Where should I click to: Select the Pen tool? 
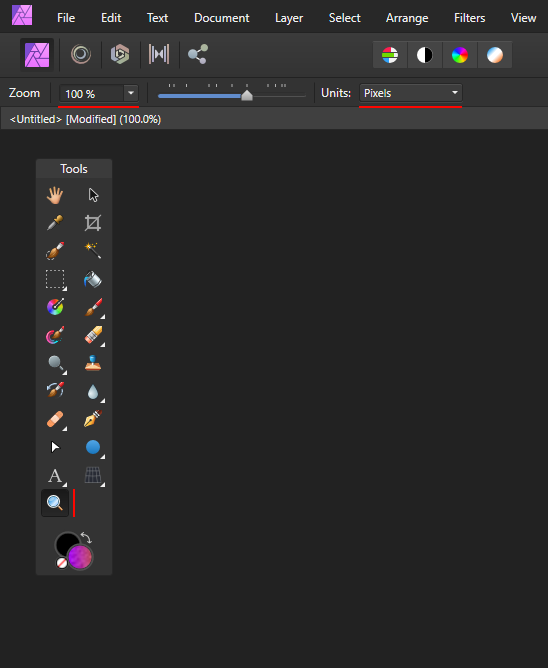[x=93, y=419]
